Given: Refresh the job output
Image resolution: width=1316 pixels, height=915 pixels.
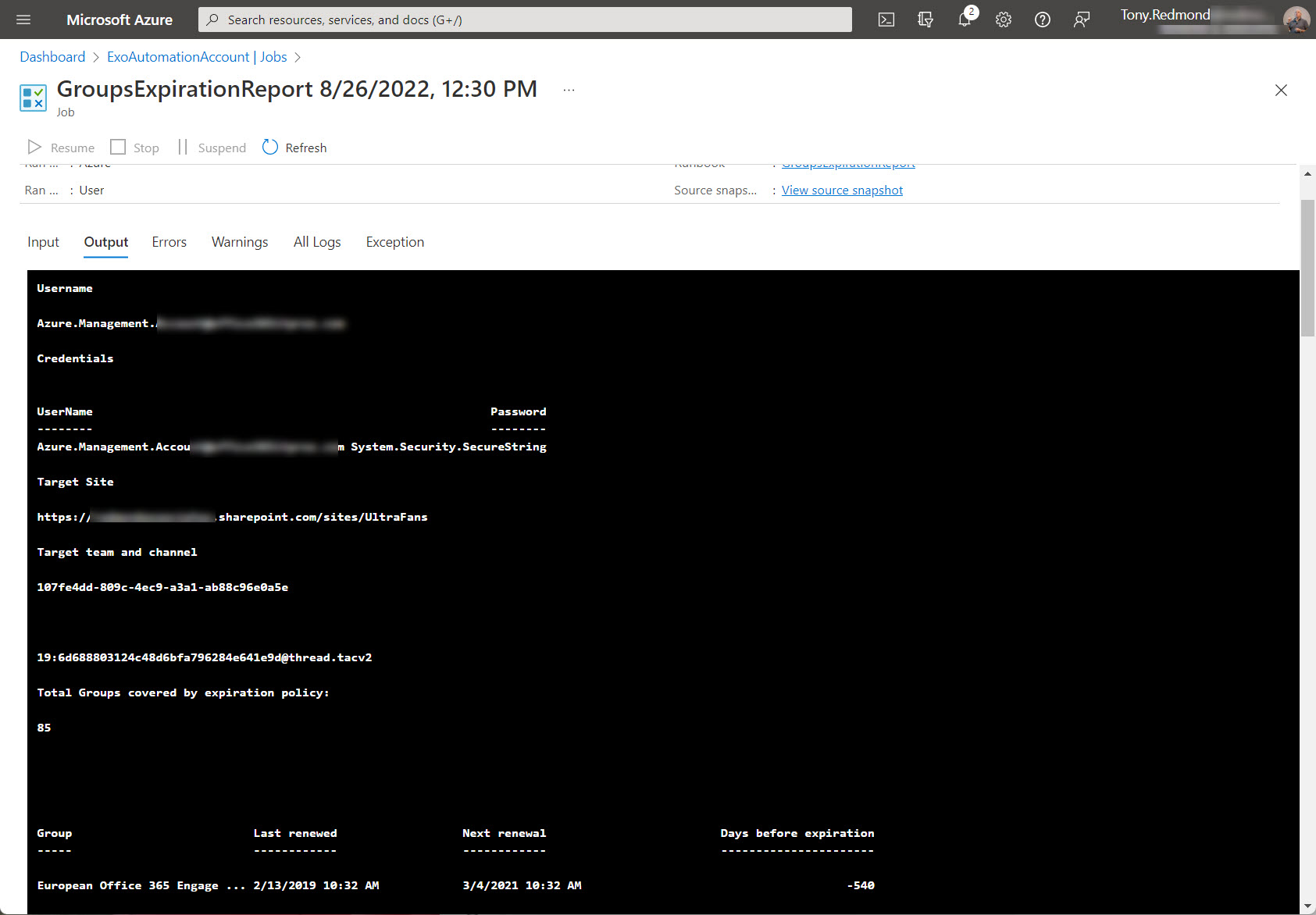Looking at the screenshot, I should click(294, 148).
